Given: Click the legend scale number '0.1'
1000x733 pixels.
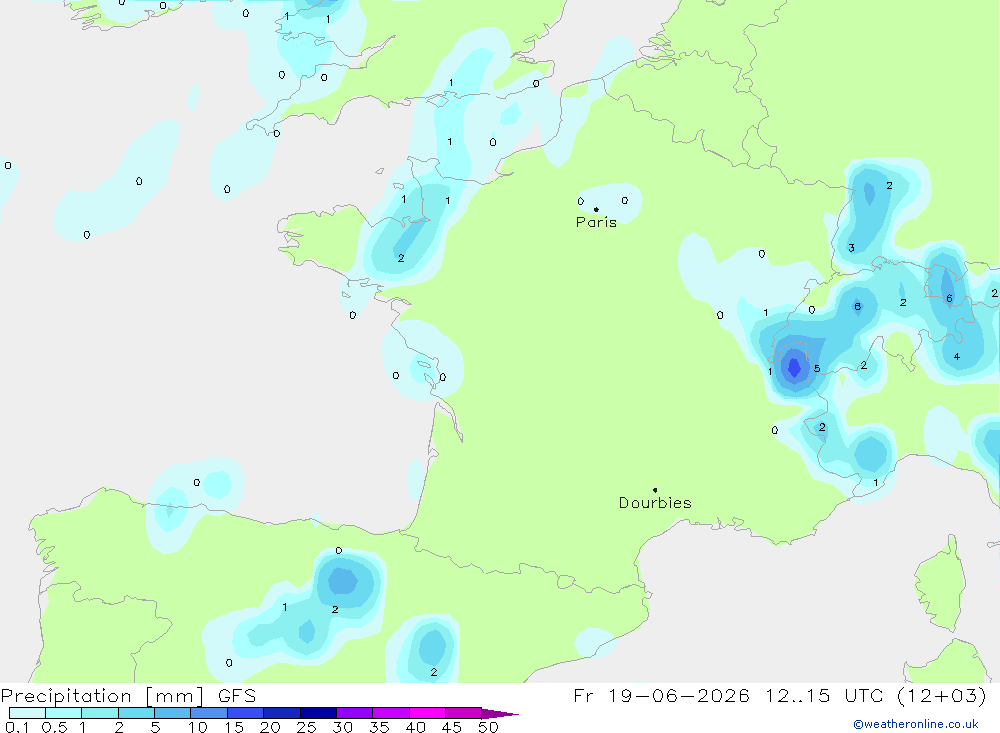Looking at the screenshot, I should coord(17,727).
